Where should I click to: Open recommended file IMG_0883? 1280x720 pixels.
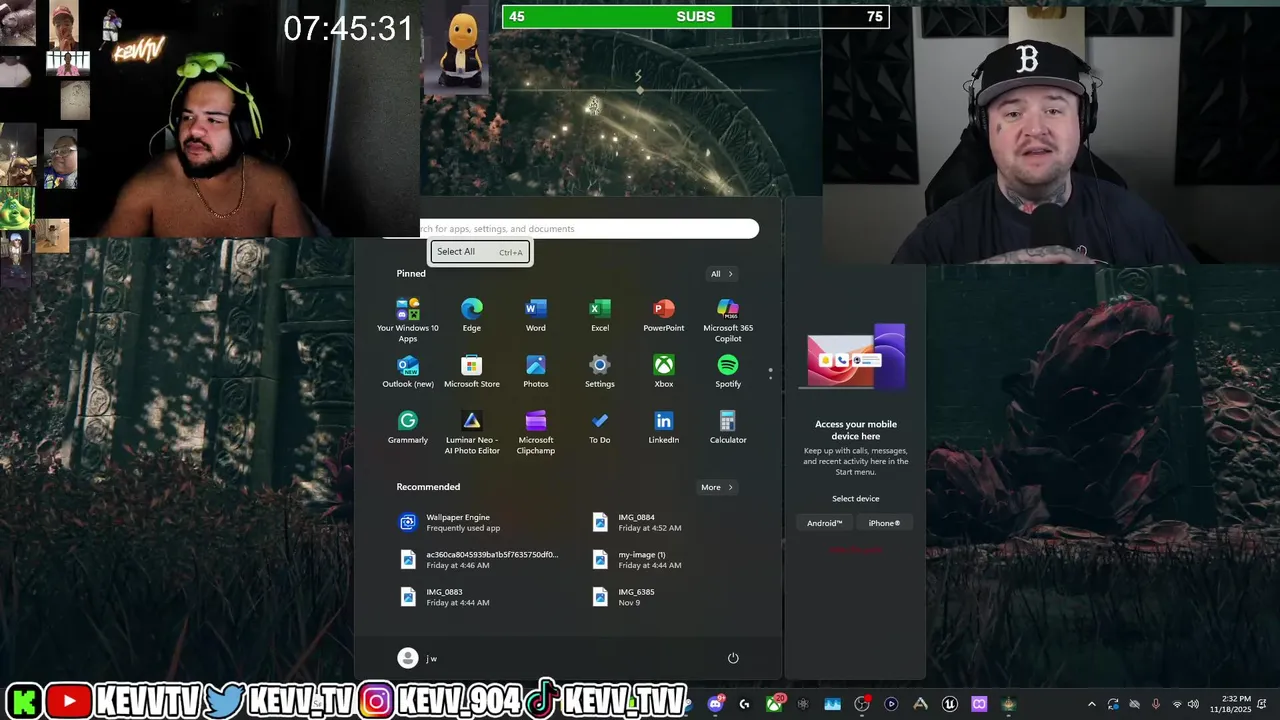[480, 597]
